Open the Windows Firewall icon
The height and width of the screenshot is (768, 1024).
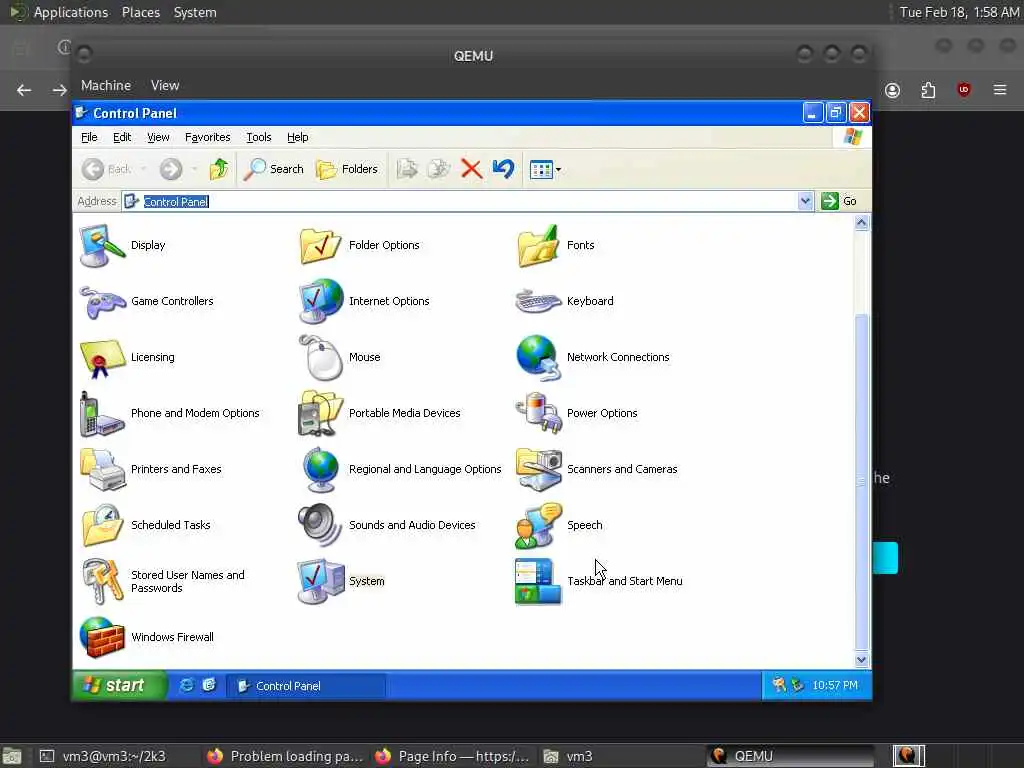pos(102,637)
